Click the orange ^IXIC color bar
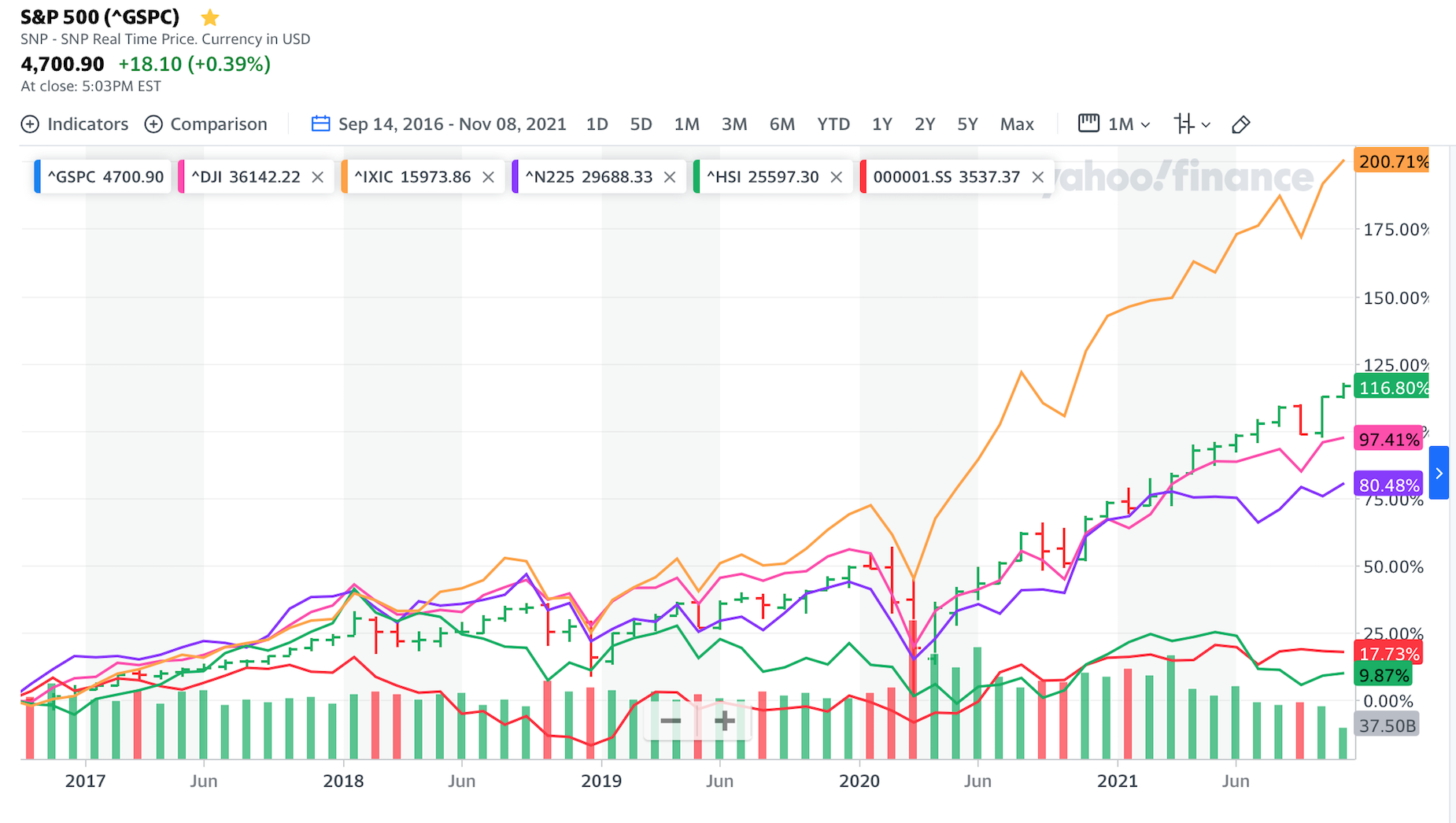 [x=345, y=177]
